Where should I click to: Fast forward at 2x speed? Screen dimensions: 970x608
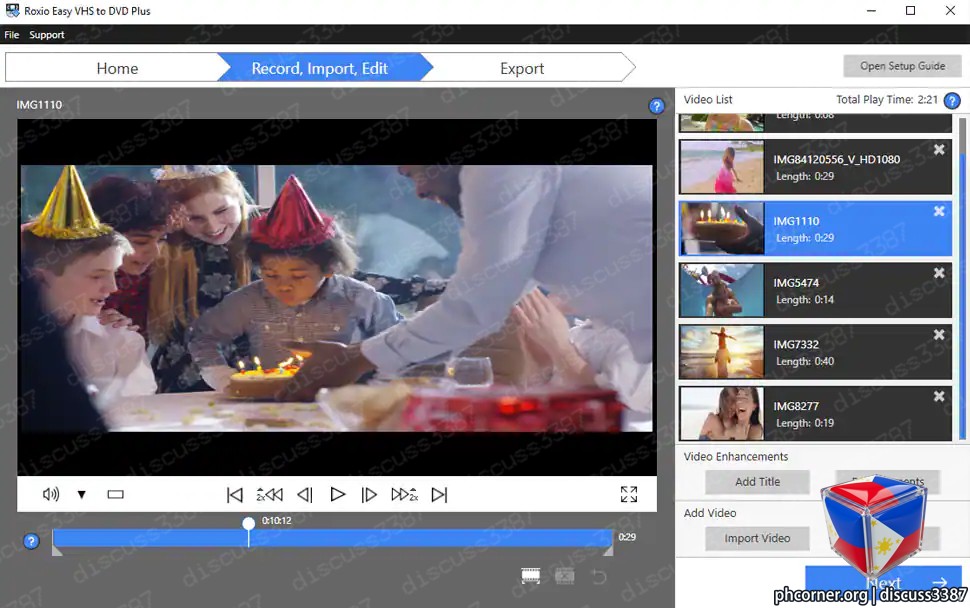[x=405, y=494]
